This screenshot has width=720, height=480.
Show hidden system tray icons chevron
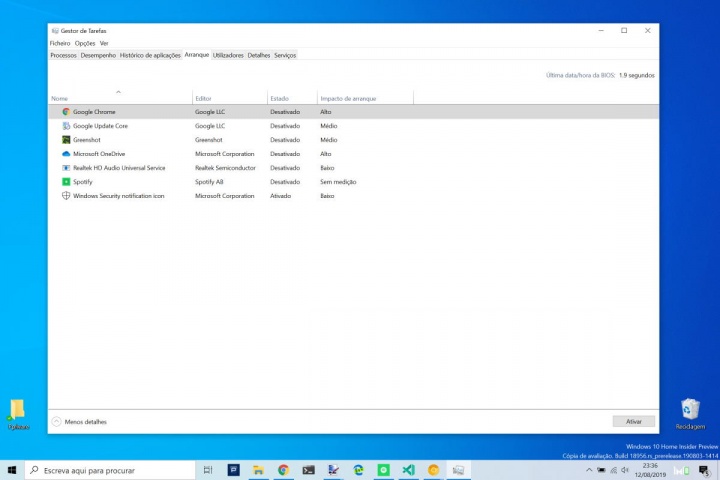click(x=589, y=470)
